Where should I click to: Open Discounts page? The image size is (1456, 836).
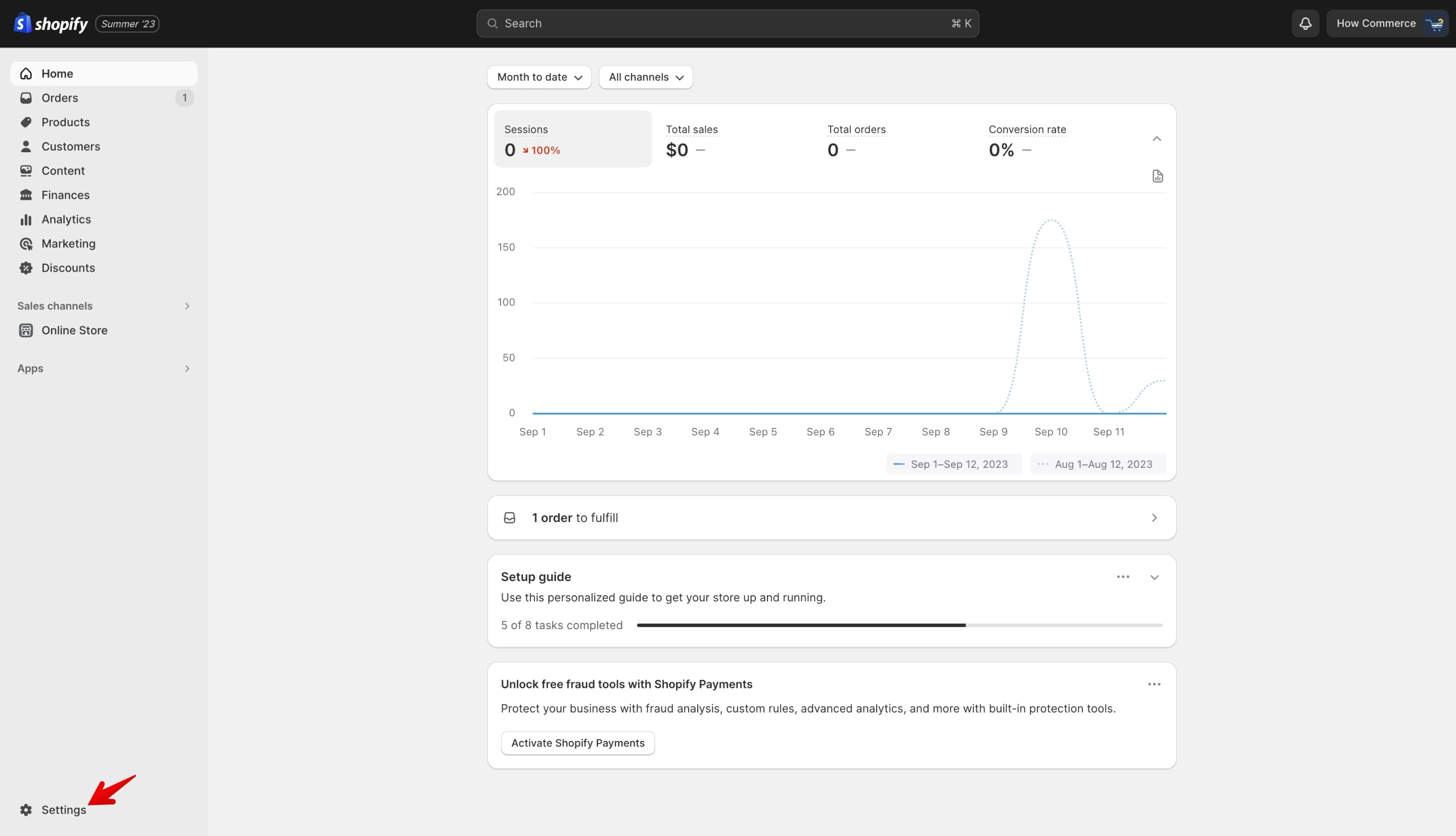[x=103, y=268]
